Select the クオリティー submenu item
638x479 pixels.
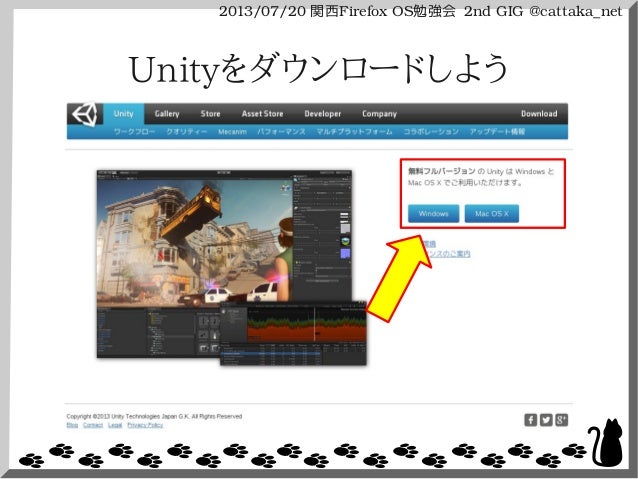click(x=187, y=131)
